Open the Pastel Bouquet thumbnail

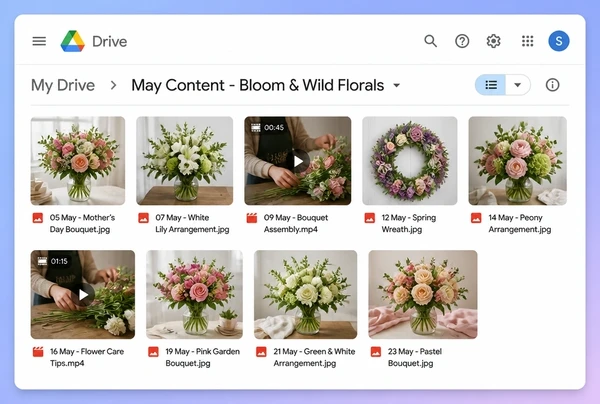click(423, 295)
